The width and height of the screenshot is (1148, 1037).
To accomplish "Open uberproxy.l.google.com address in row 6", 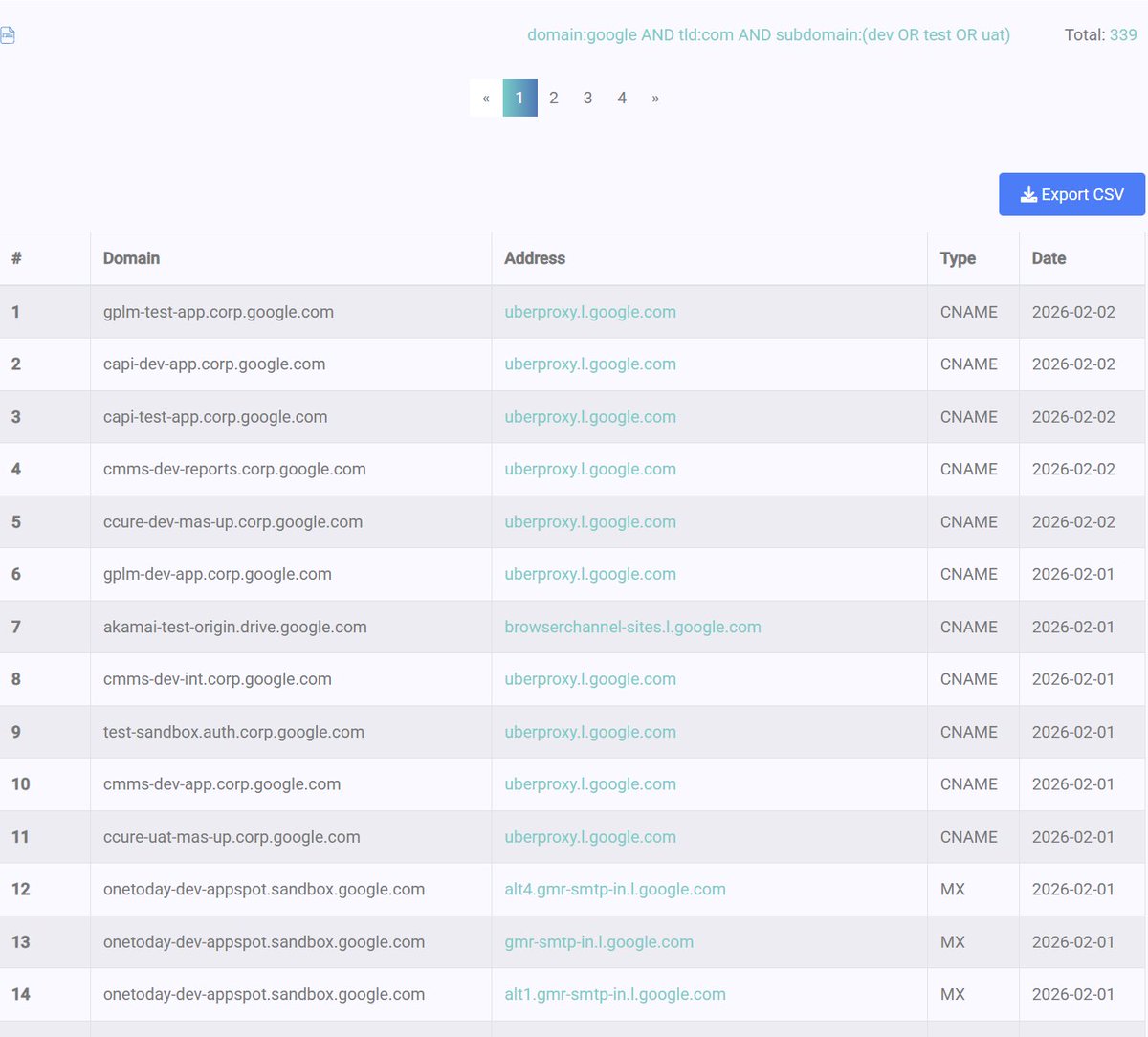I will (590, 574).
